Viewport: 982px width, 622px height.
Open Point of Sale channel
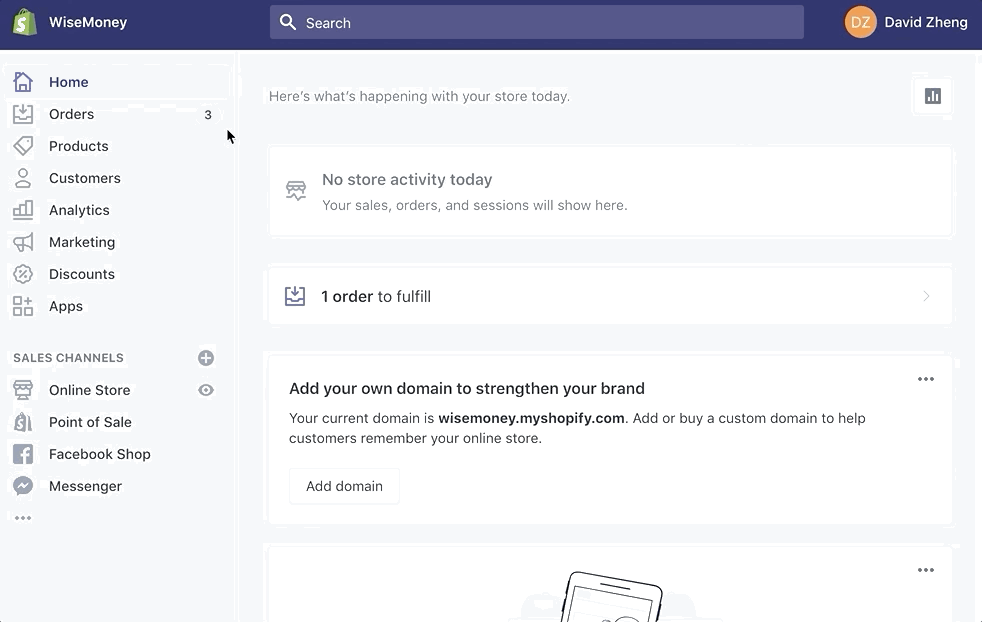(x=90, y=422)
